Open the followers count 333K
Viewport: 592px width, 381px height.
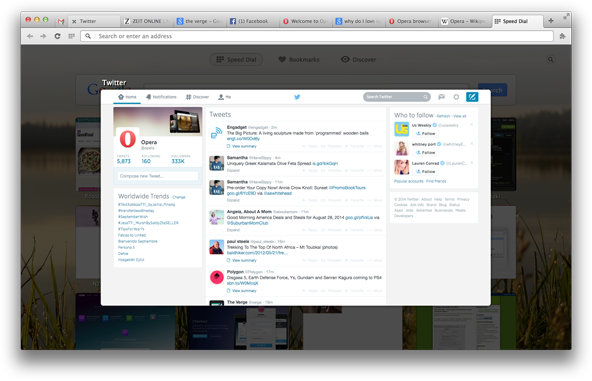click(178, 161)
